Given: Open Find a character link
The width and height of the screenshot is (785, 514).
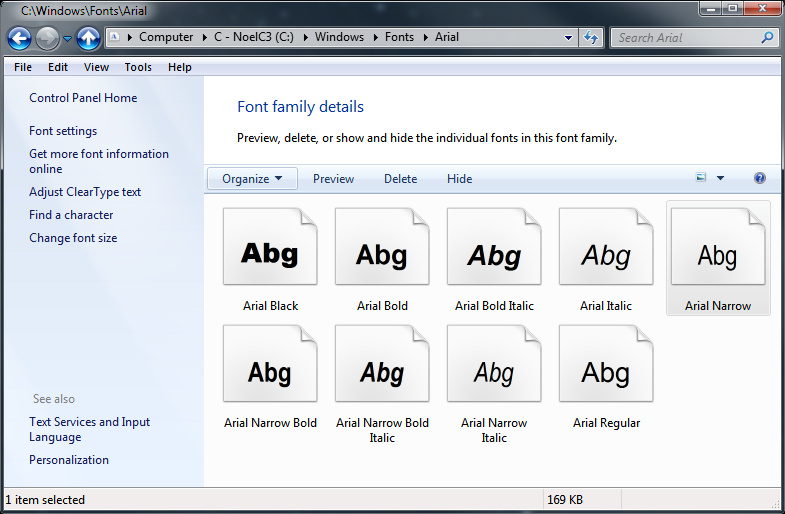Looking at the screenshot, I should click(x=71, y=215).
